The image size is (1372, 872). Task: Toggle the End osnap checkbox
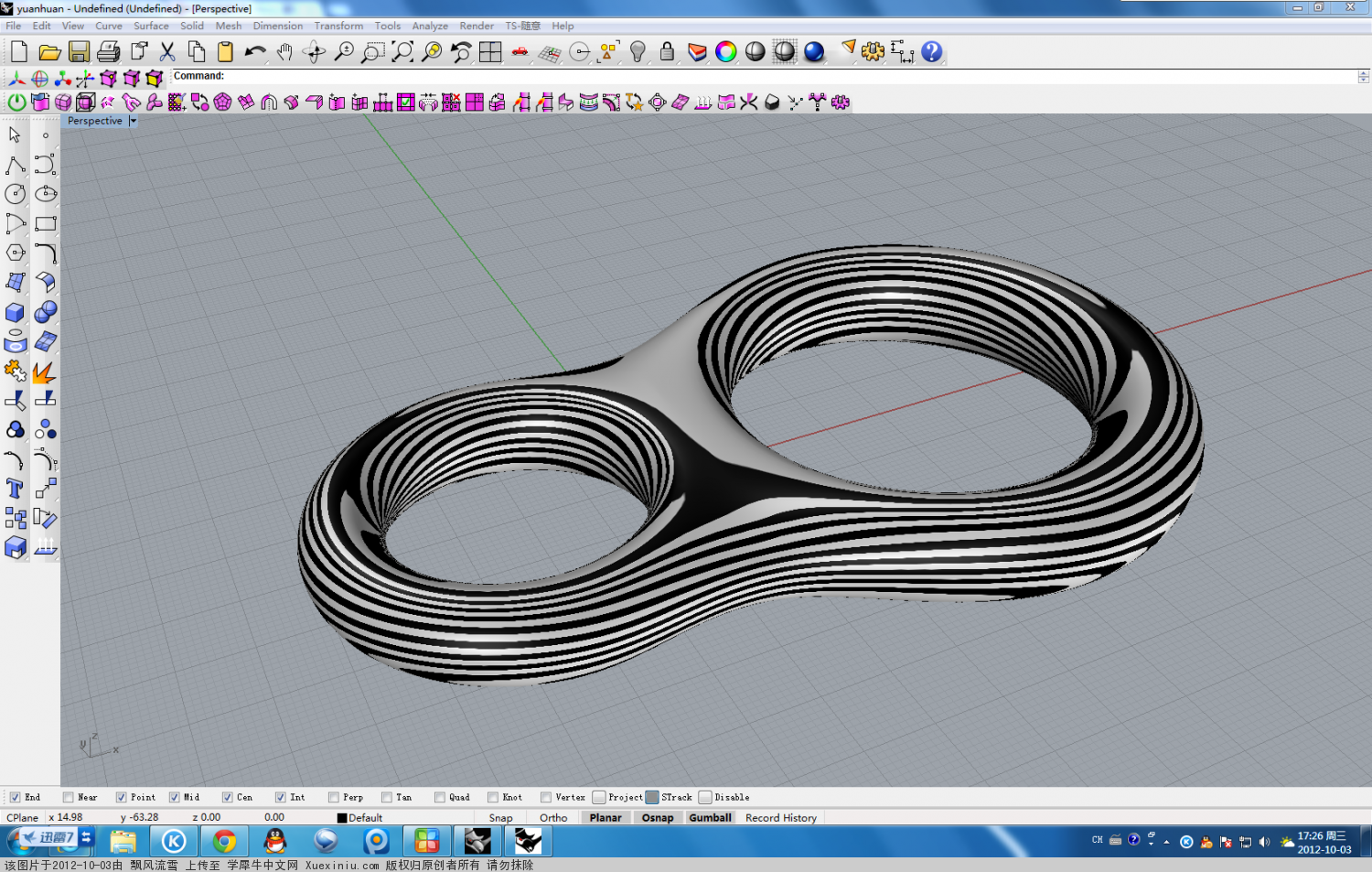coord(15,798)
